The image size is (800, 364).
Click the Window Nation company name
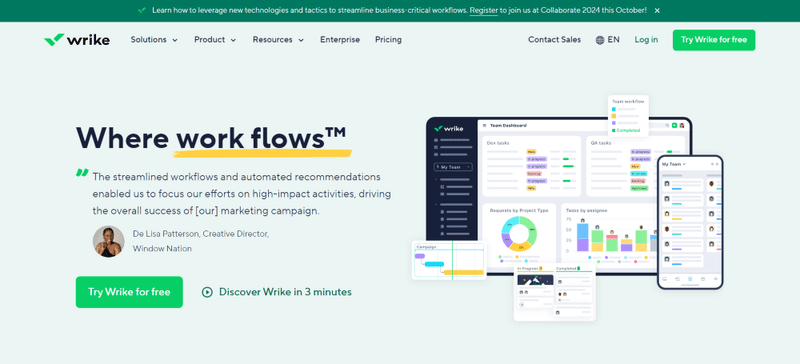[162, 249]
